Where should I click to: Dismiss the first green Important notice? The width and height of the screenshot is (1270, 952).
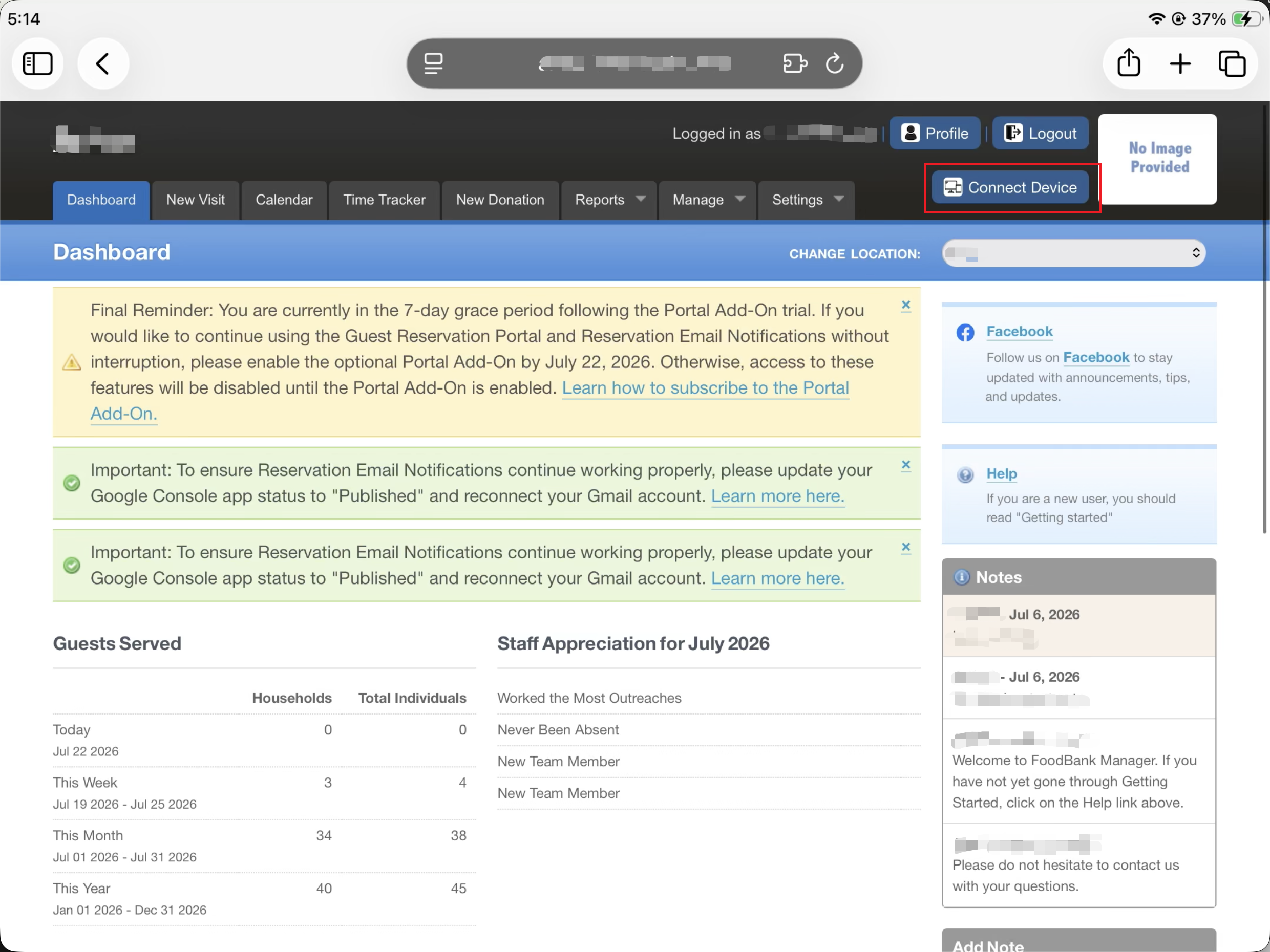click(x=905, y=465)
